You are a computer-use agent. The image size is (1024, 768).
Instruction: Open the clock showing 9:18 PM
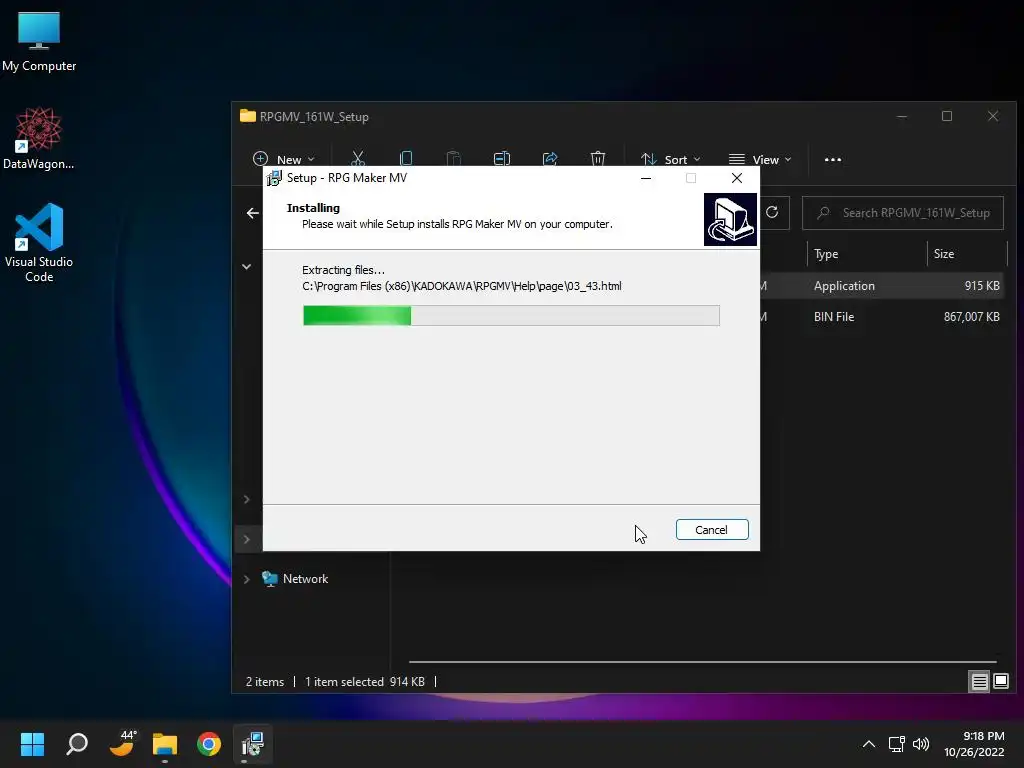[x=974, y=744]
